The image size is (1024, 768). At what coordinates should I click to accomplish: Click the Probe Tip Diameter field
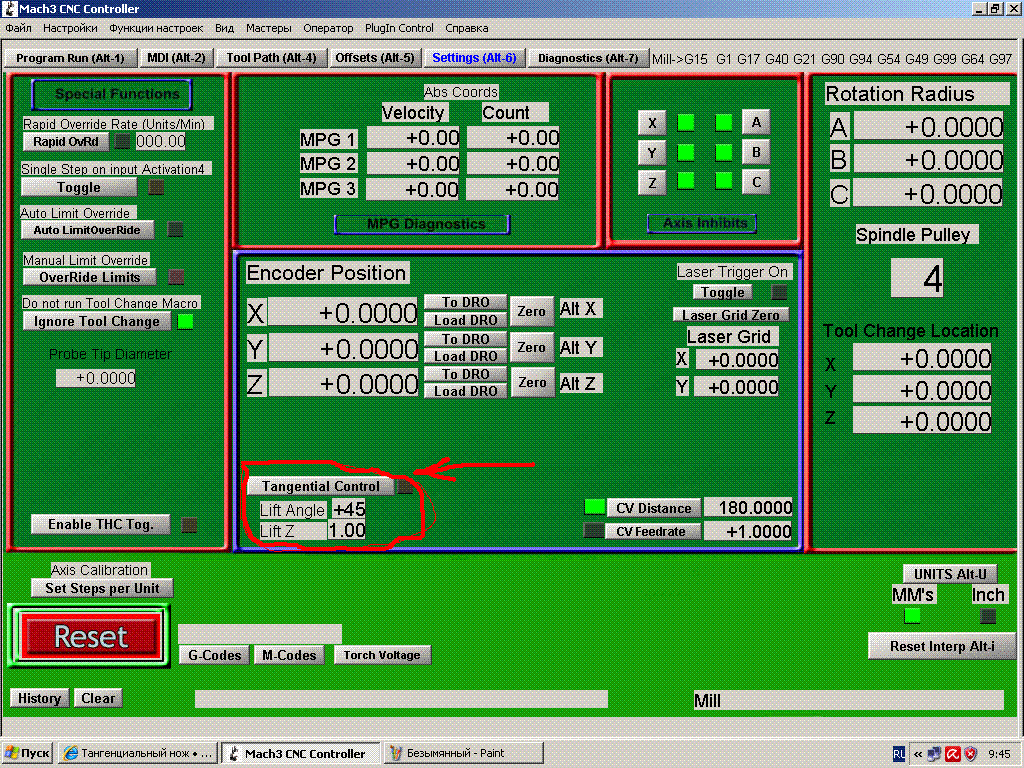tap(96, 378)
